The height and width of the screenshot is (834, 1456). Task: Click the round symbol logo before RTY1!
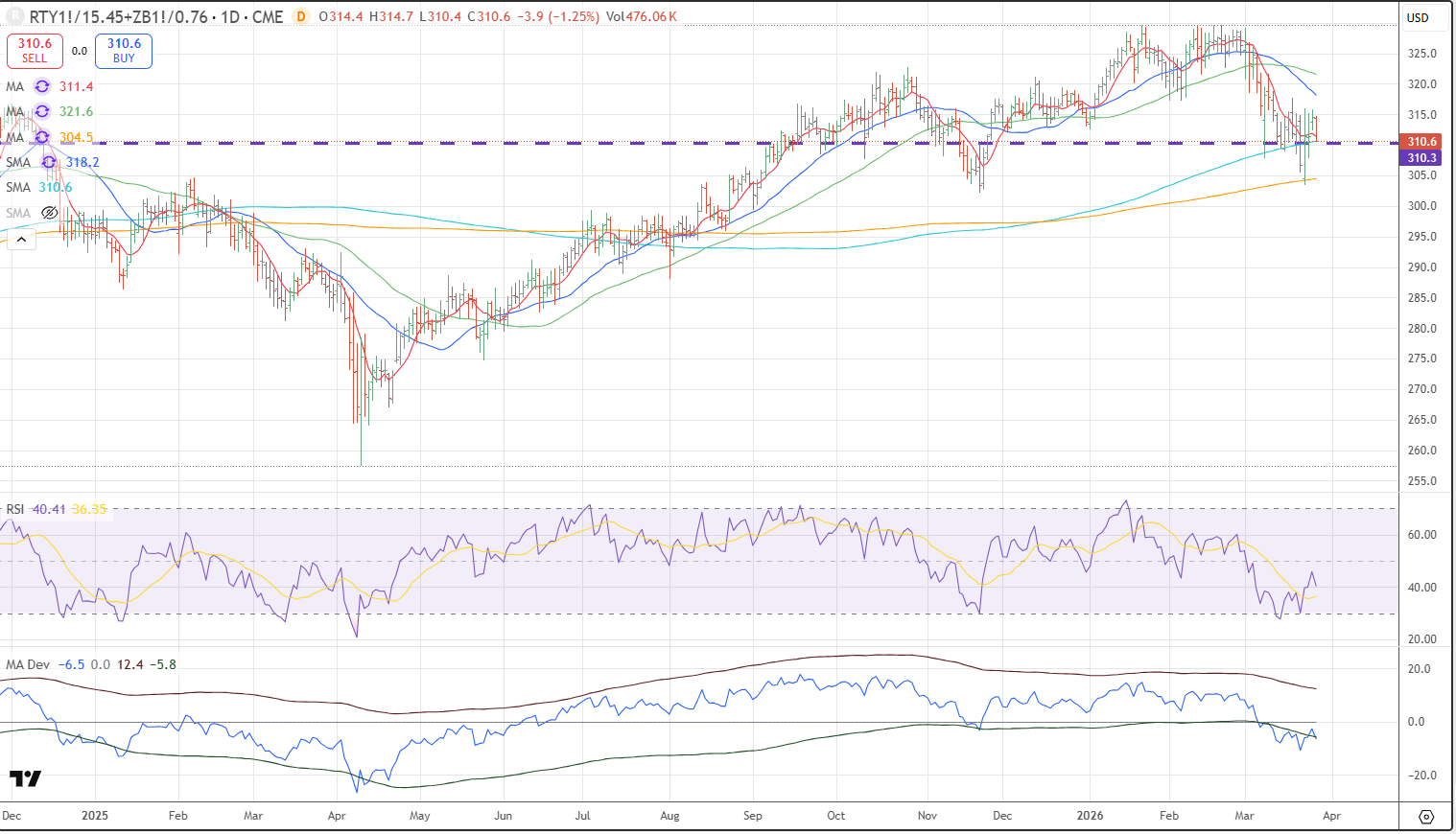click(15, 16)
